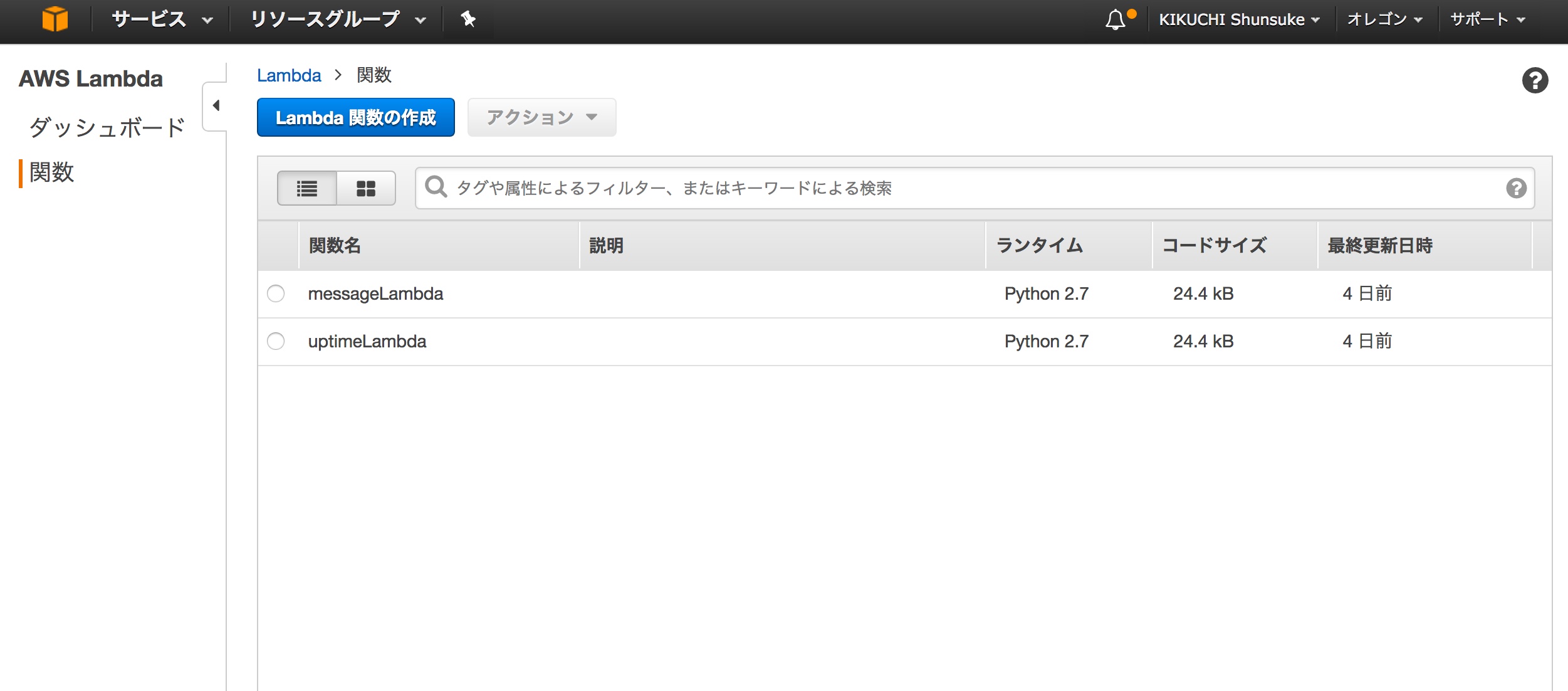Click the 関数 breadcrumb text
Image resolution: width=1568 pixels, height=691 pixels.
click(374, 75)
